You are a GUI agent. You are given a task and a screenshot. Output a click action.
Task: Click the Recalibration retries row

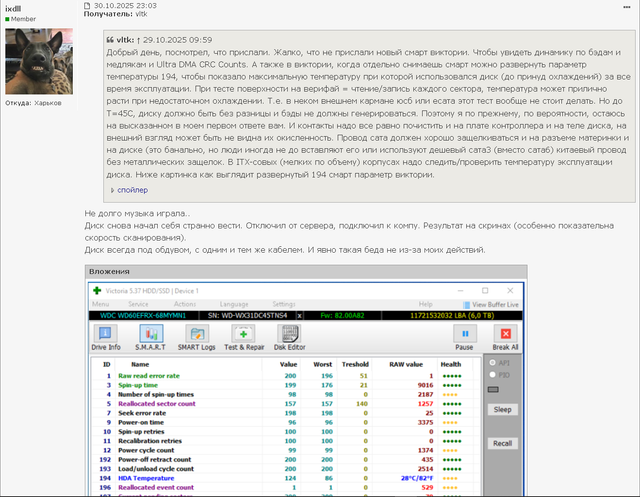point(286,441)
